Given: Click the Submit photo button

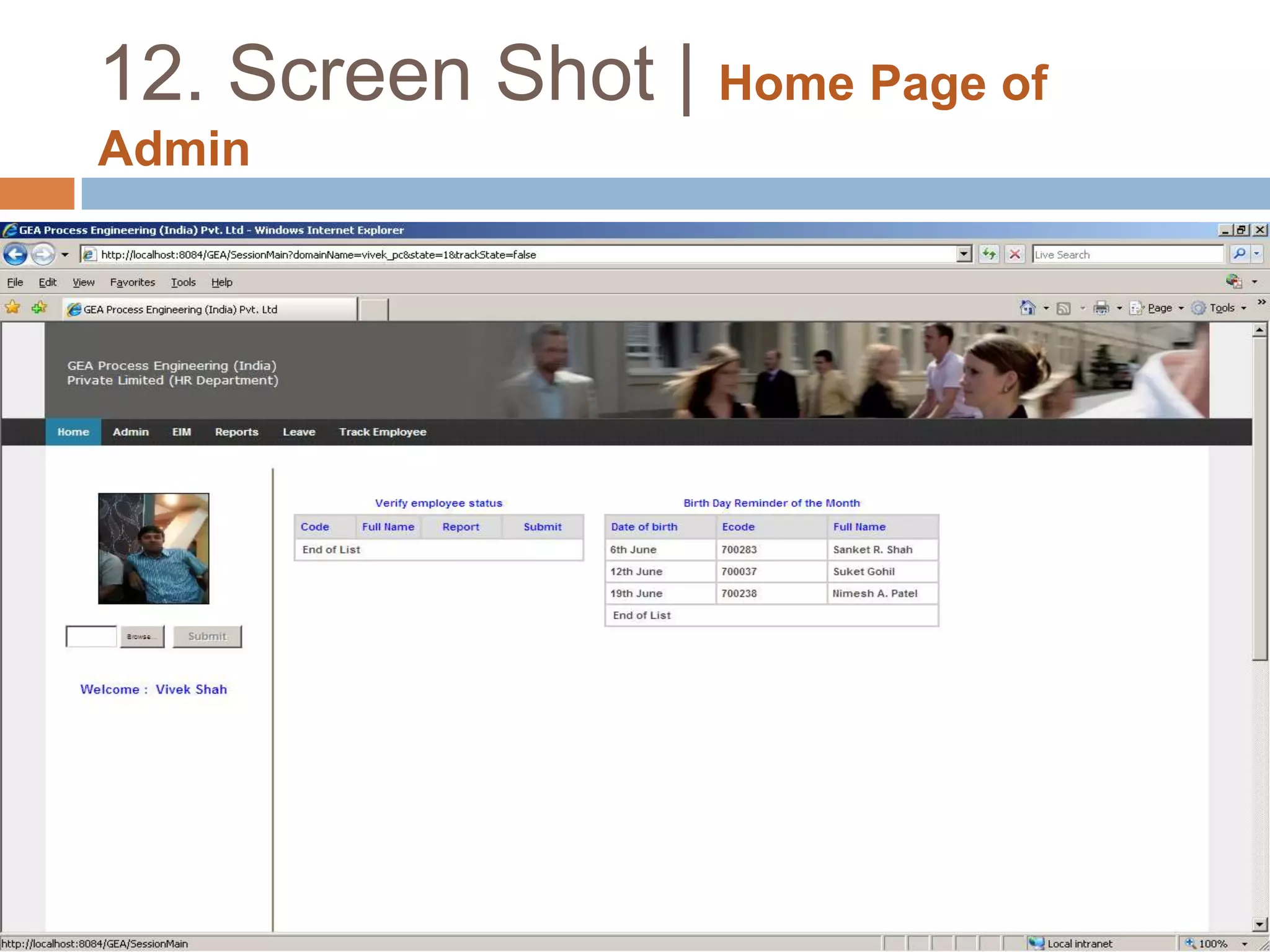Looking at the screenshot, I should [207, 637].
